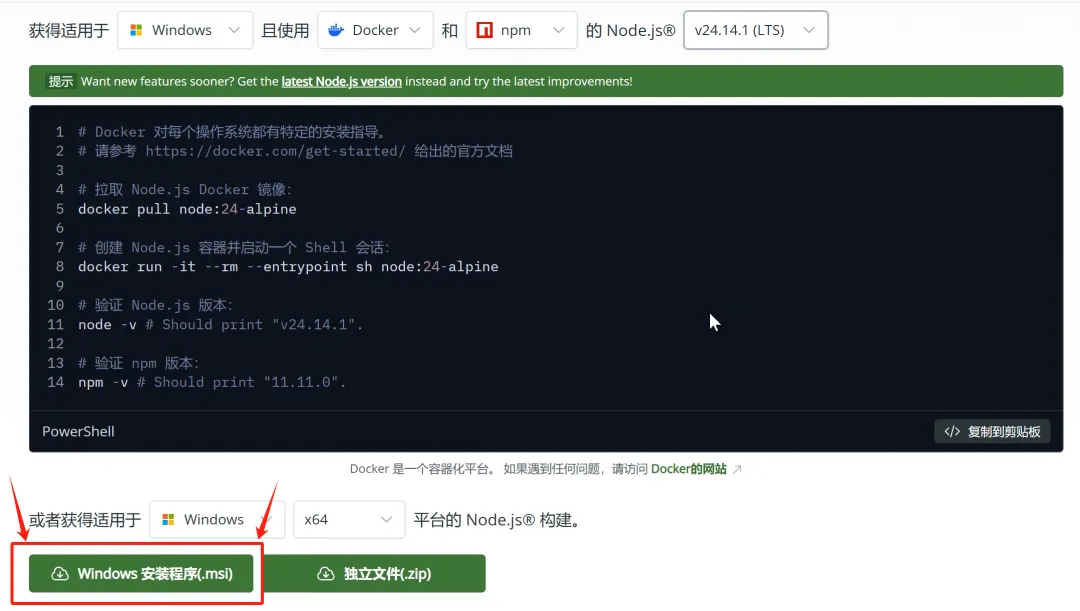Click the 'node -v' code line
The width and height of the screenshot is (1080, 611).
(x=220, y=324)
